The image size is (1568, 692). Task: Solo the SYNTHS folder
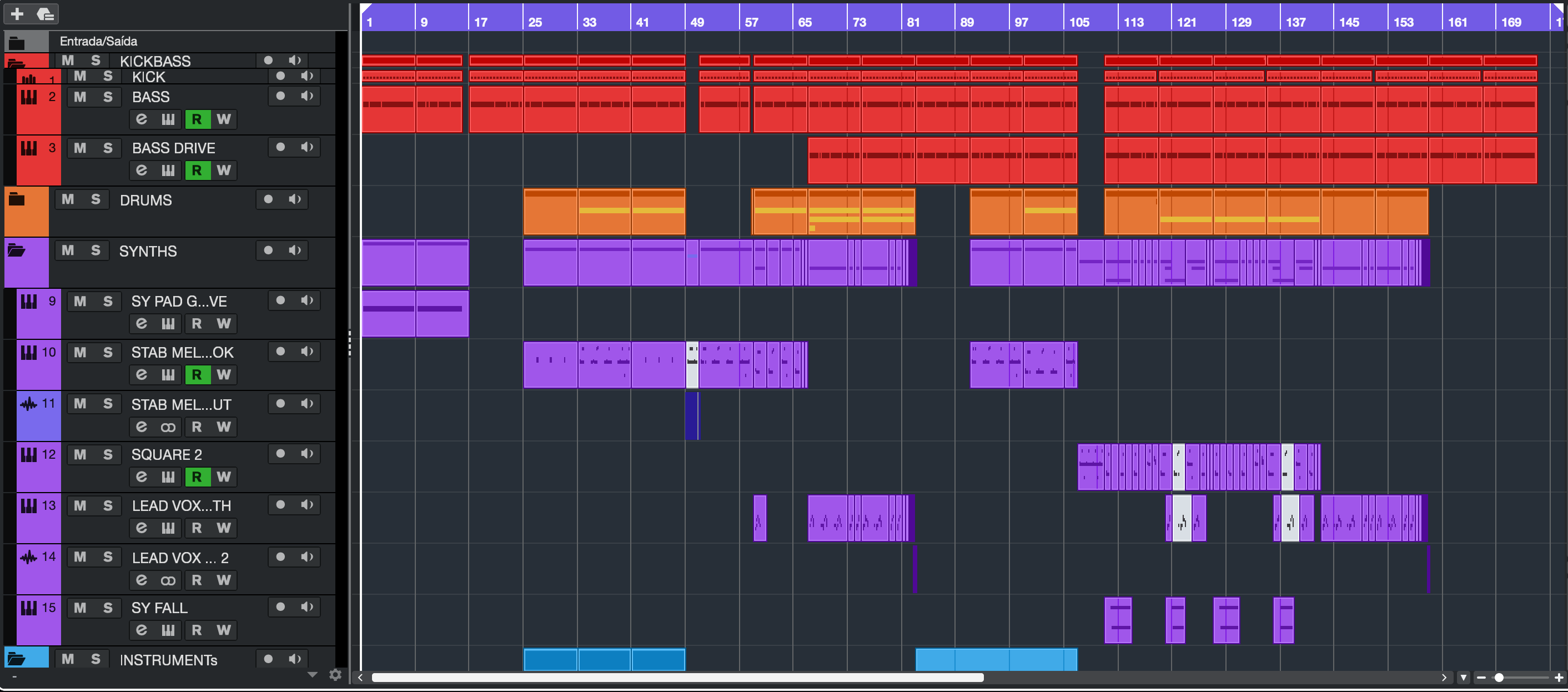(96, 250)
